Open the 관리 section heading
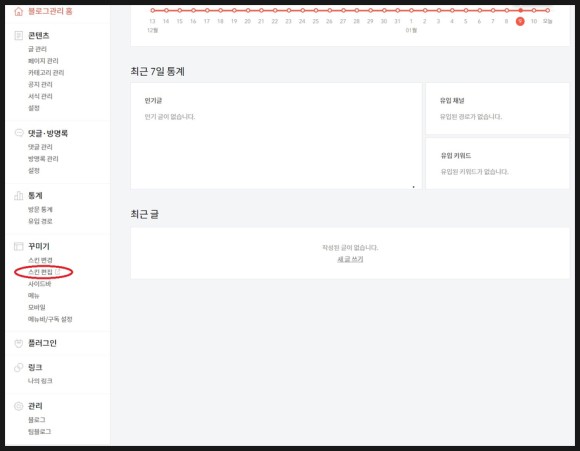580x451 pixels. [x=35, y=406]
